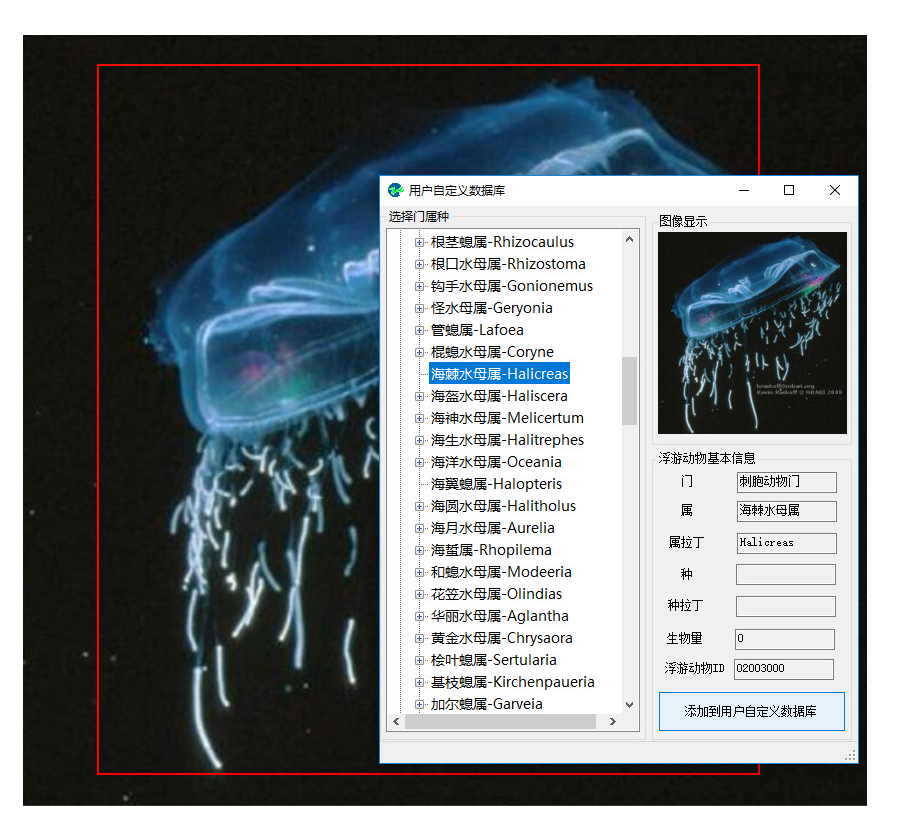Expand the 钩手水母属-Gonionemus node
Screen dimensions: 913x831
[x=420, y=286]
